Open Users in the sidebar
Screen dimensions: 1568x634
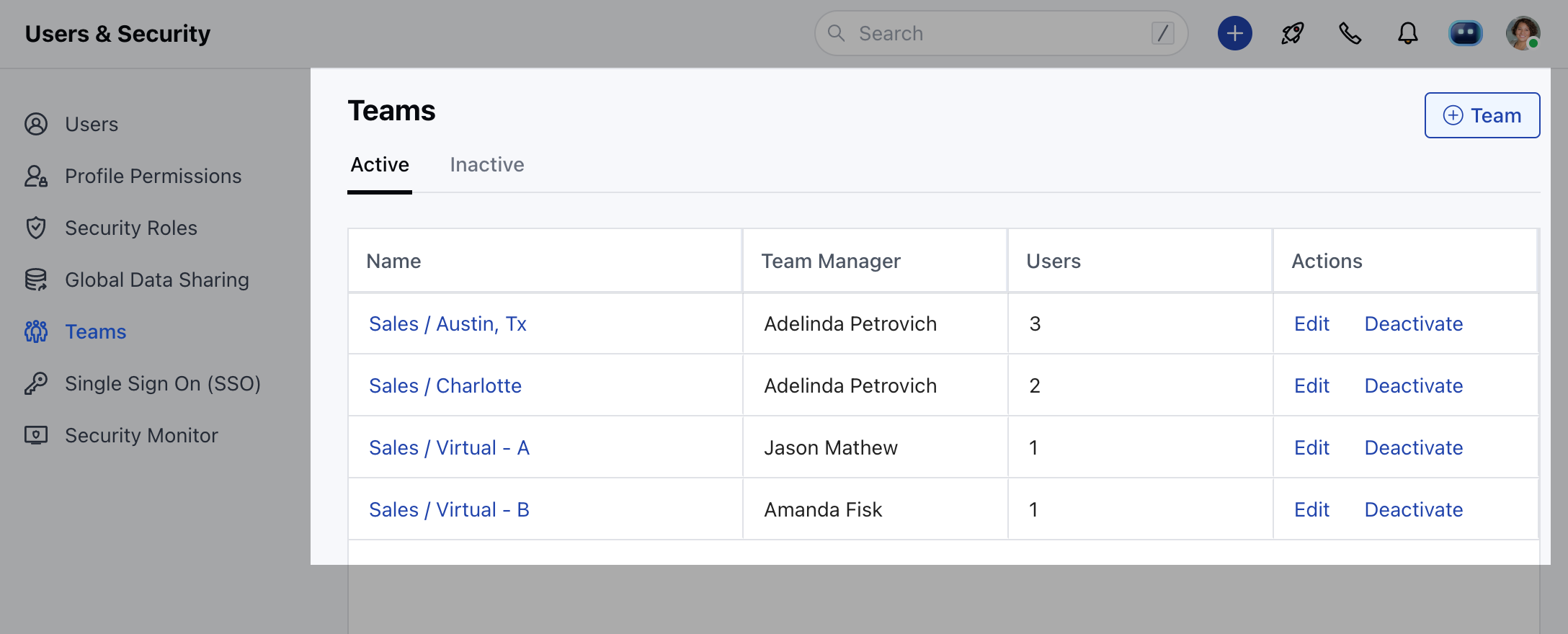click(92, 125)
